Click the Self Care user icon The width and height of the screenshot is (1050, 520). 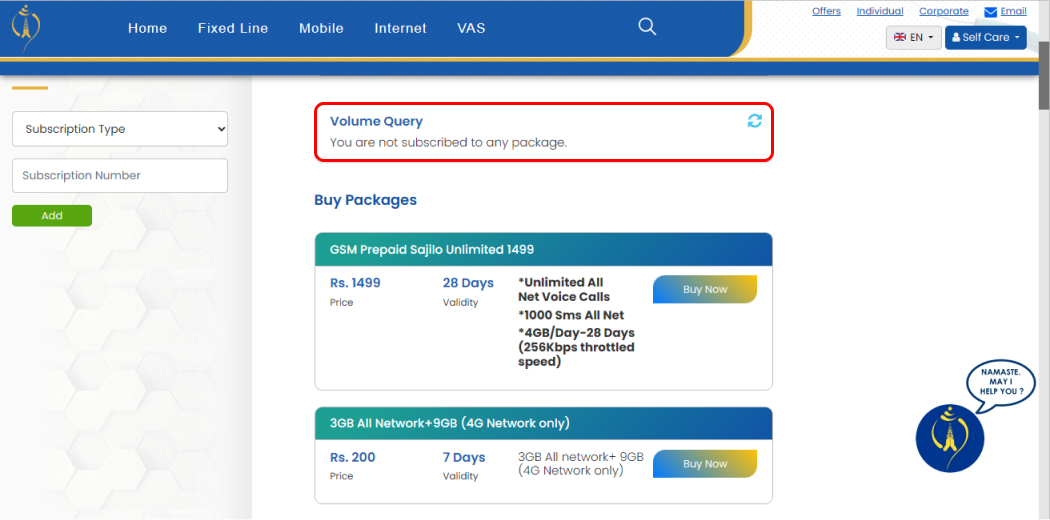pos(956,37)
